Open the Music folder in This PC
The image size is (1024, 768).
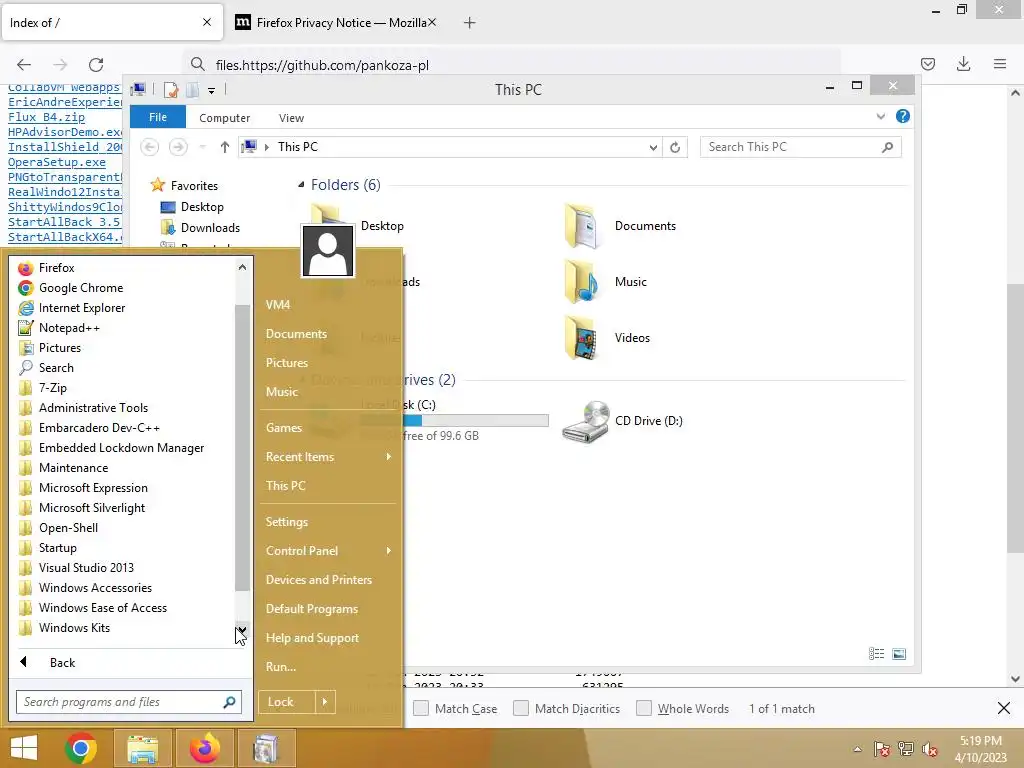[607, 282]
